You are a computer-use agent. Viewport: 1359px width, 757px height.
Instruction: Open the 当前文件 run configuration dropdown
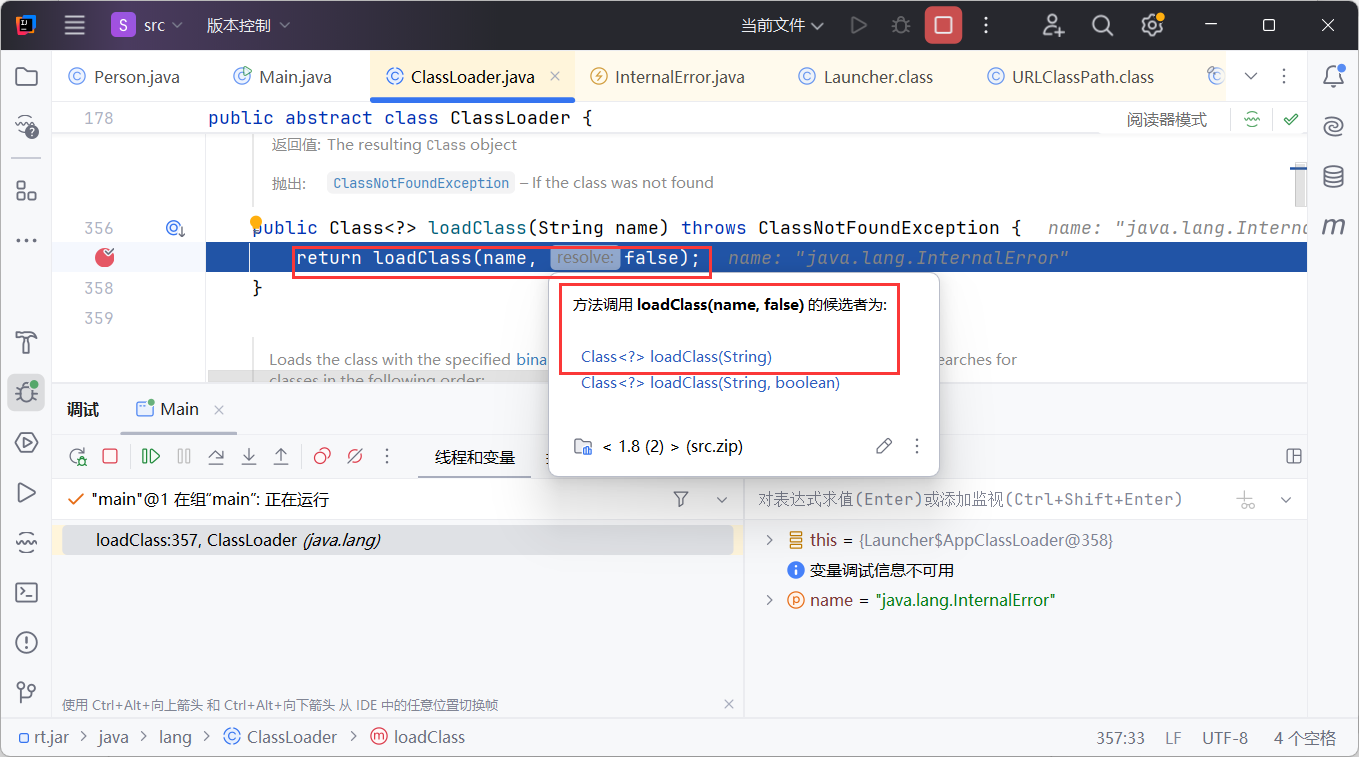coord(782,25)
